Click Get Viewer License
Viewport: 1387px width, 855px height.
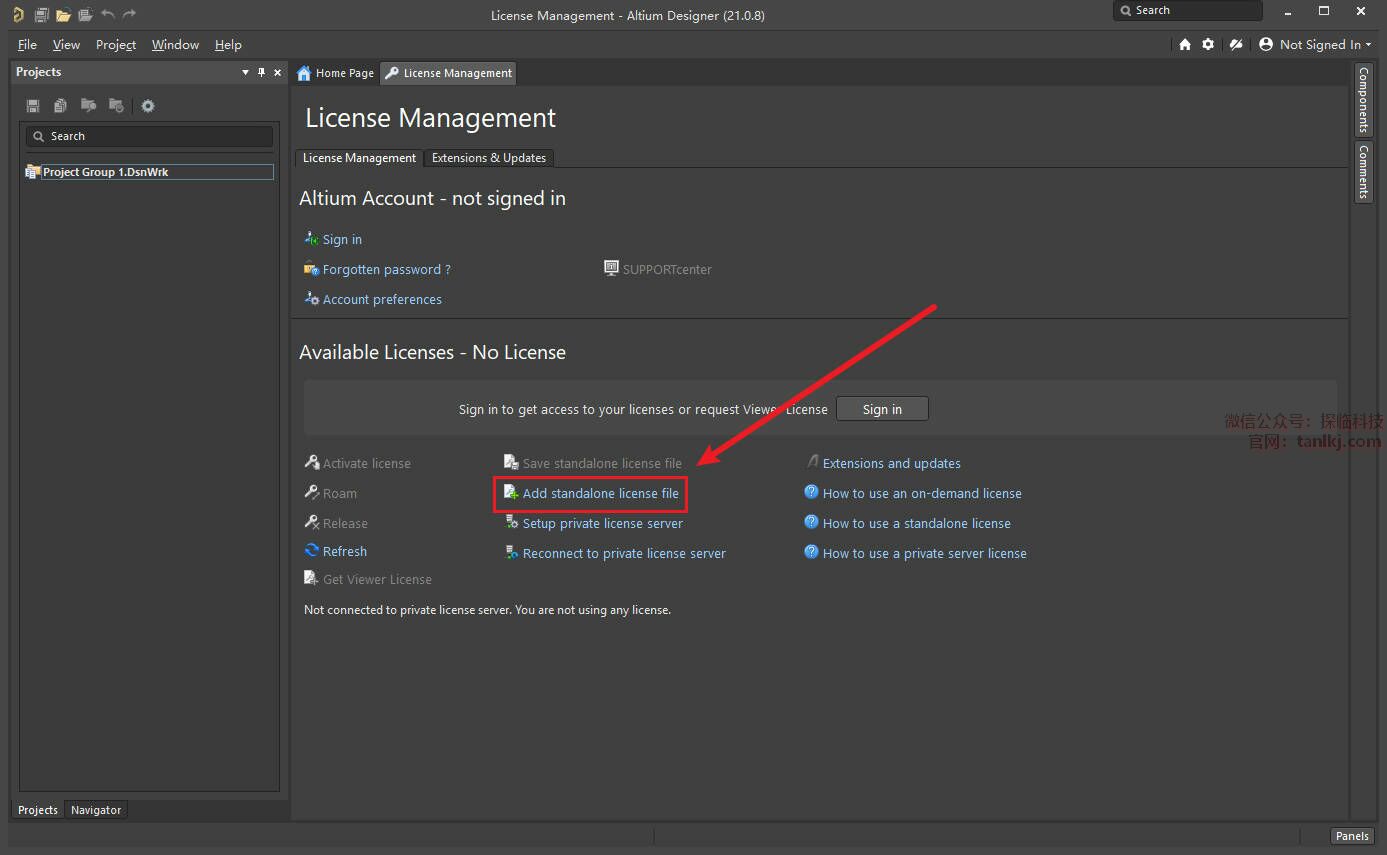click(x=377, y=580)
